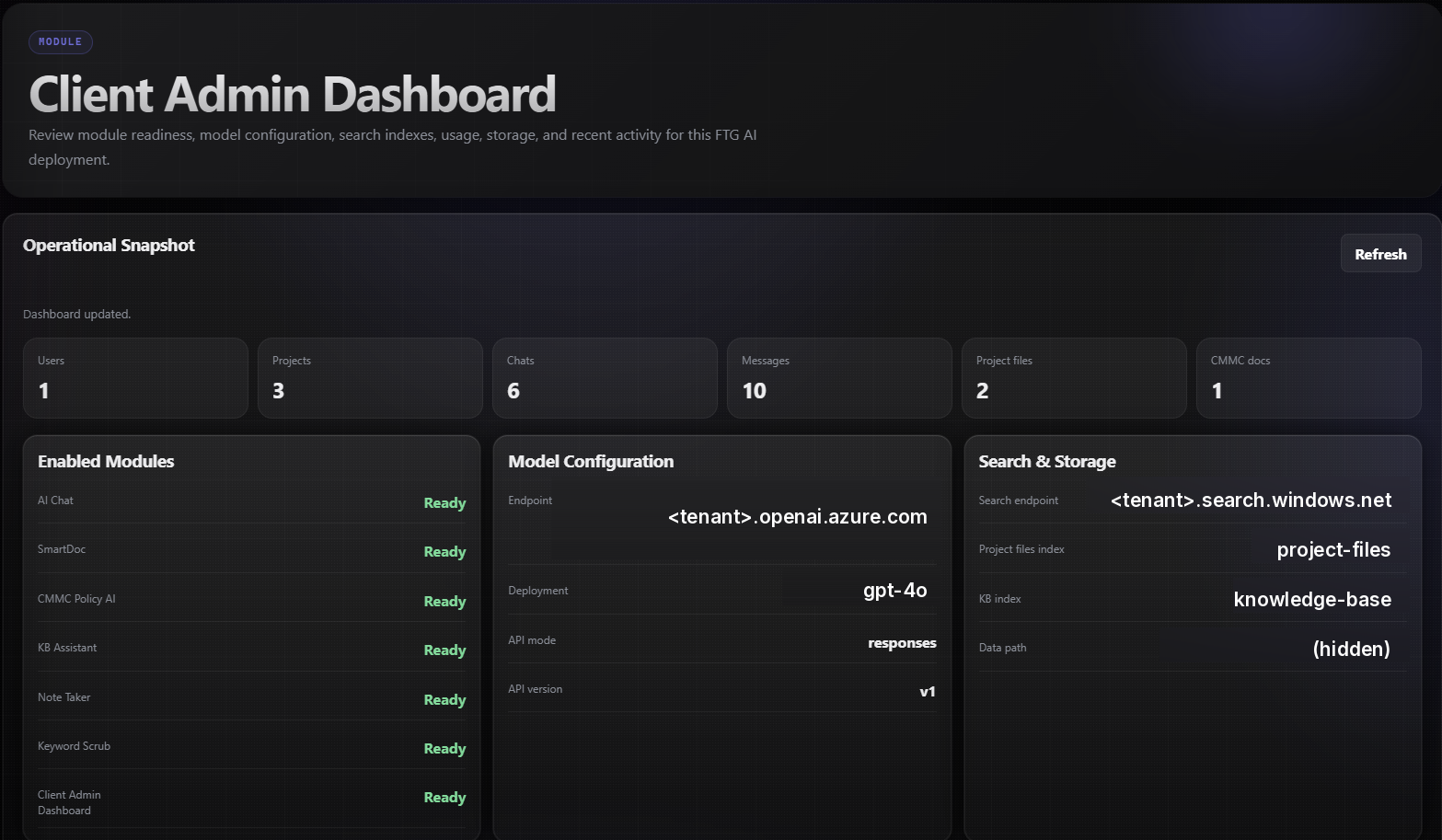This screenshot has height=840, width=1442.
Task: Select the Client Admin Dashboard heading
Action: pyautogui.click(x=293, y=94)
